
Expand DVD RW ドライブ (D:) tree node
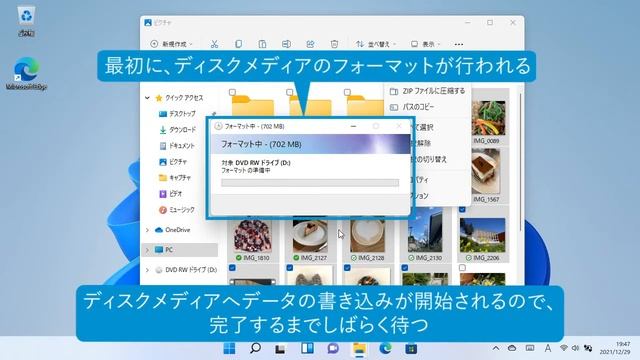(147, 270)
